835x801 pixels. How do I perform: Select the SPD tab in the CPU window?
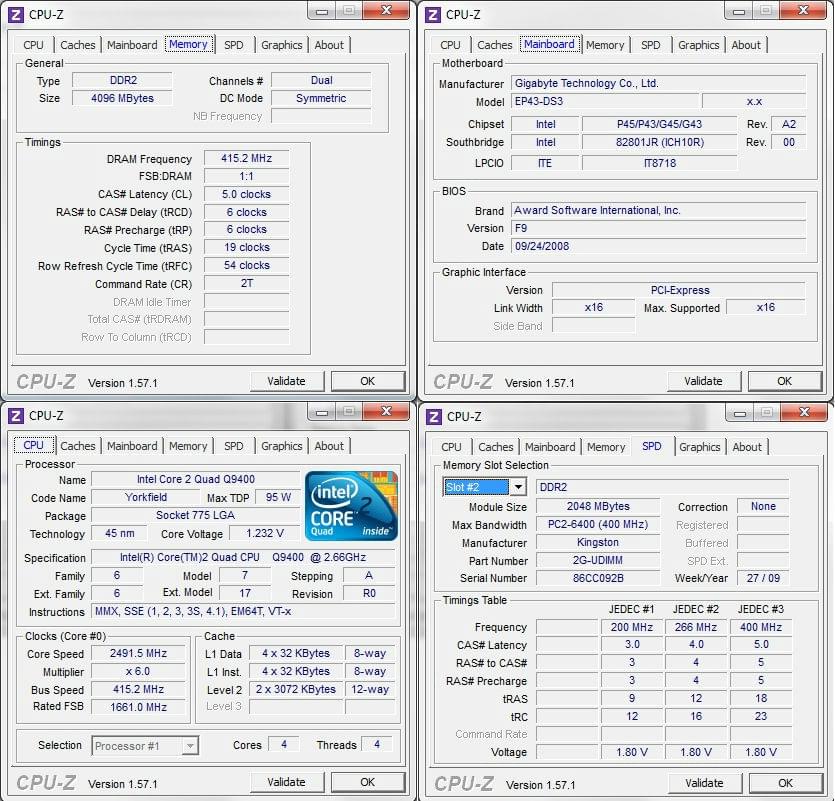coord(233,446)
